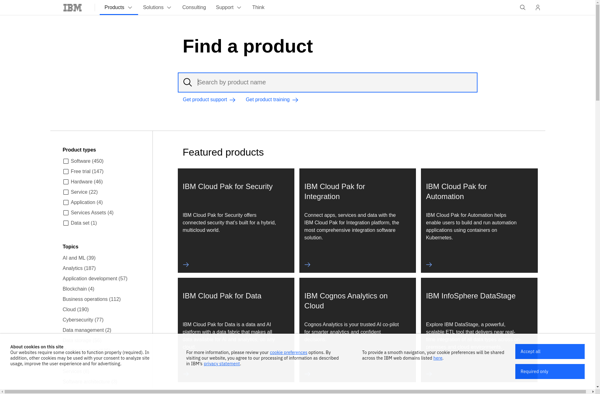The height and width of the screenshot is (394, 600).
Task: Open the IBM Cloud Pak for Security title
Action: [x=228, y=187]
